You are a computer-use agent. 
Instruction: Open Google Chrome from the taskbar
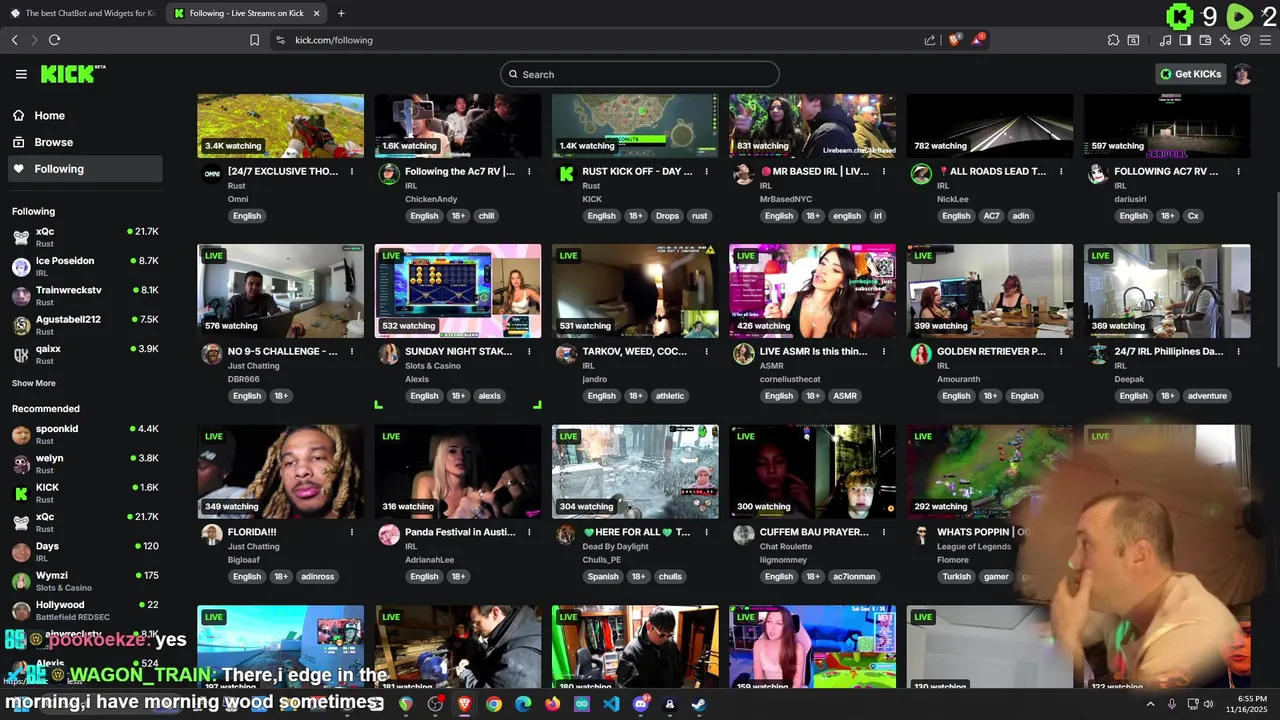tap(494, 704)
